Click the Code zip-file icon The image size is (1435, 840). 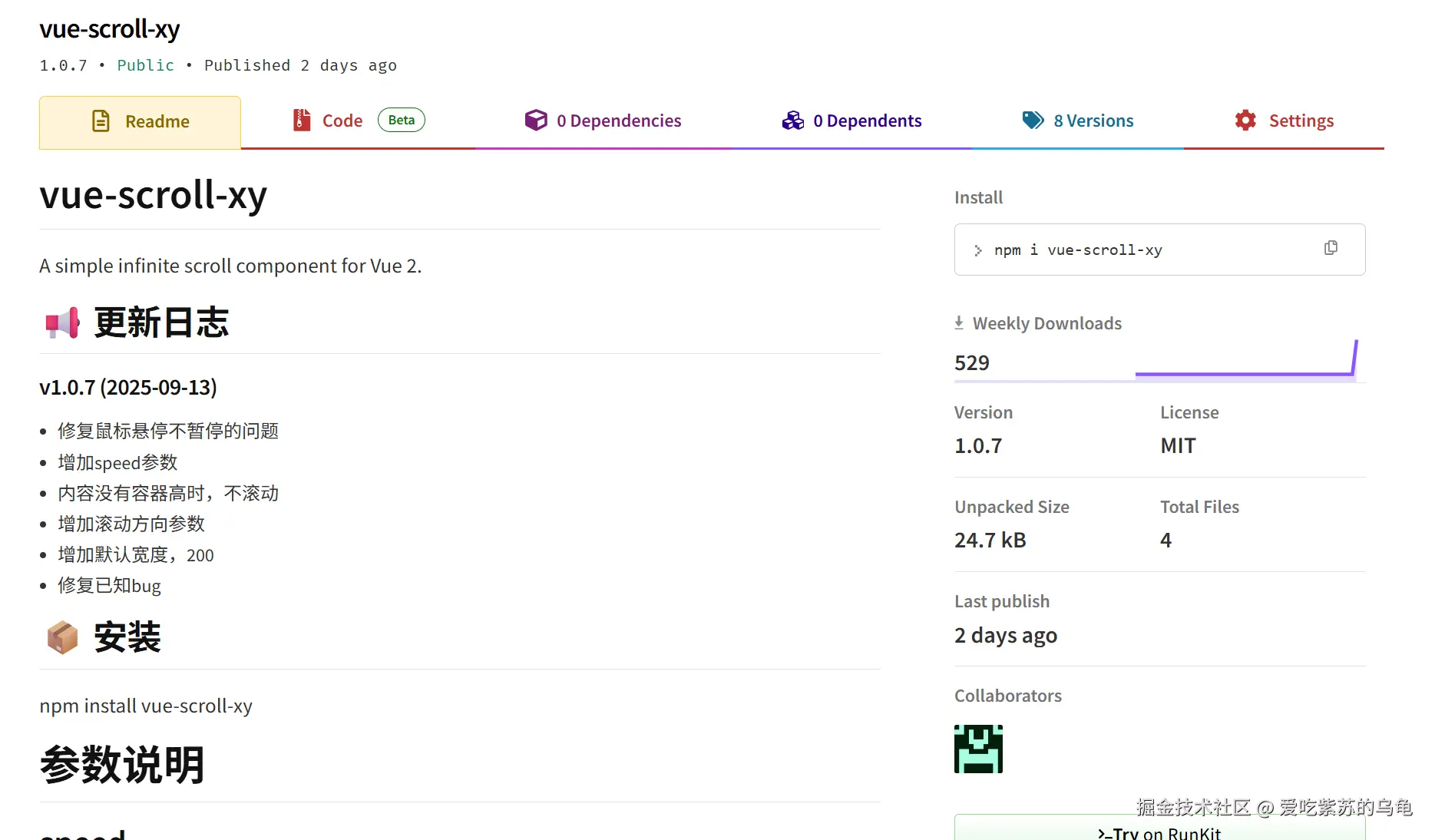click(x=302, y=121)
